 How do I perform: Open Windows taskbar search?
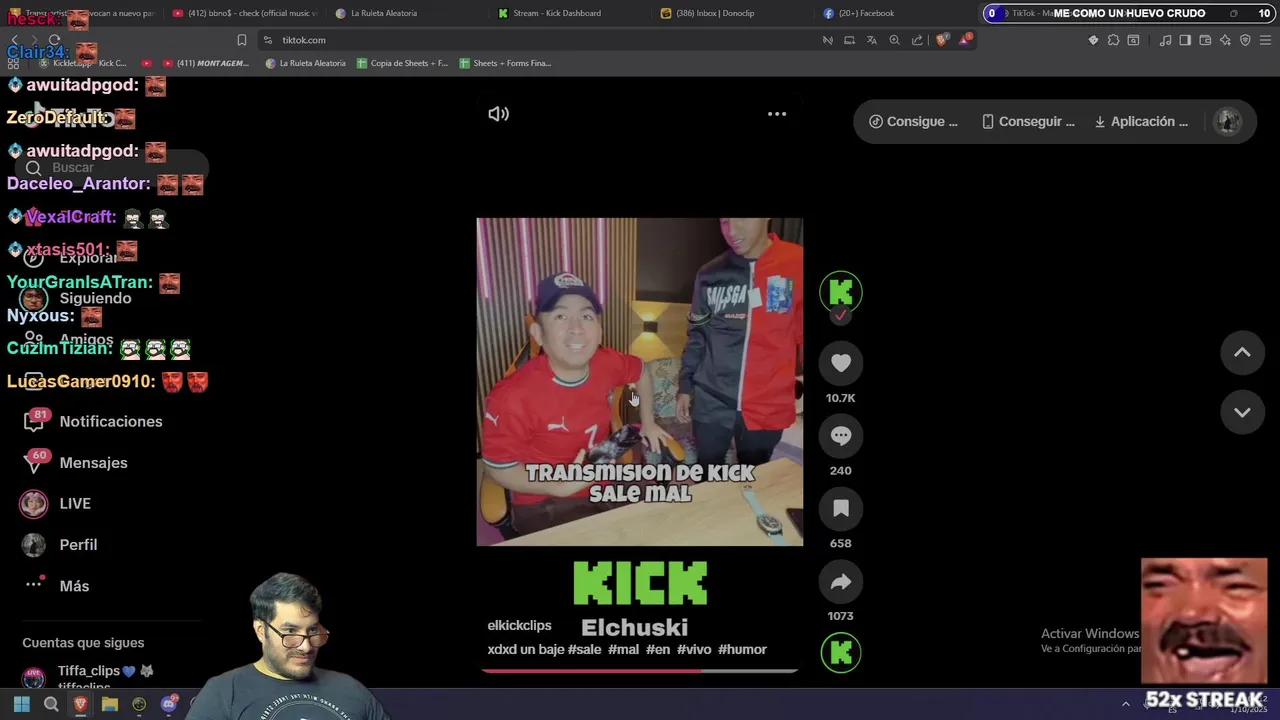pyautogui.click(x=51, y=704)
